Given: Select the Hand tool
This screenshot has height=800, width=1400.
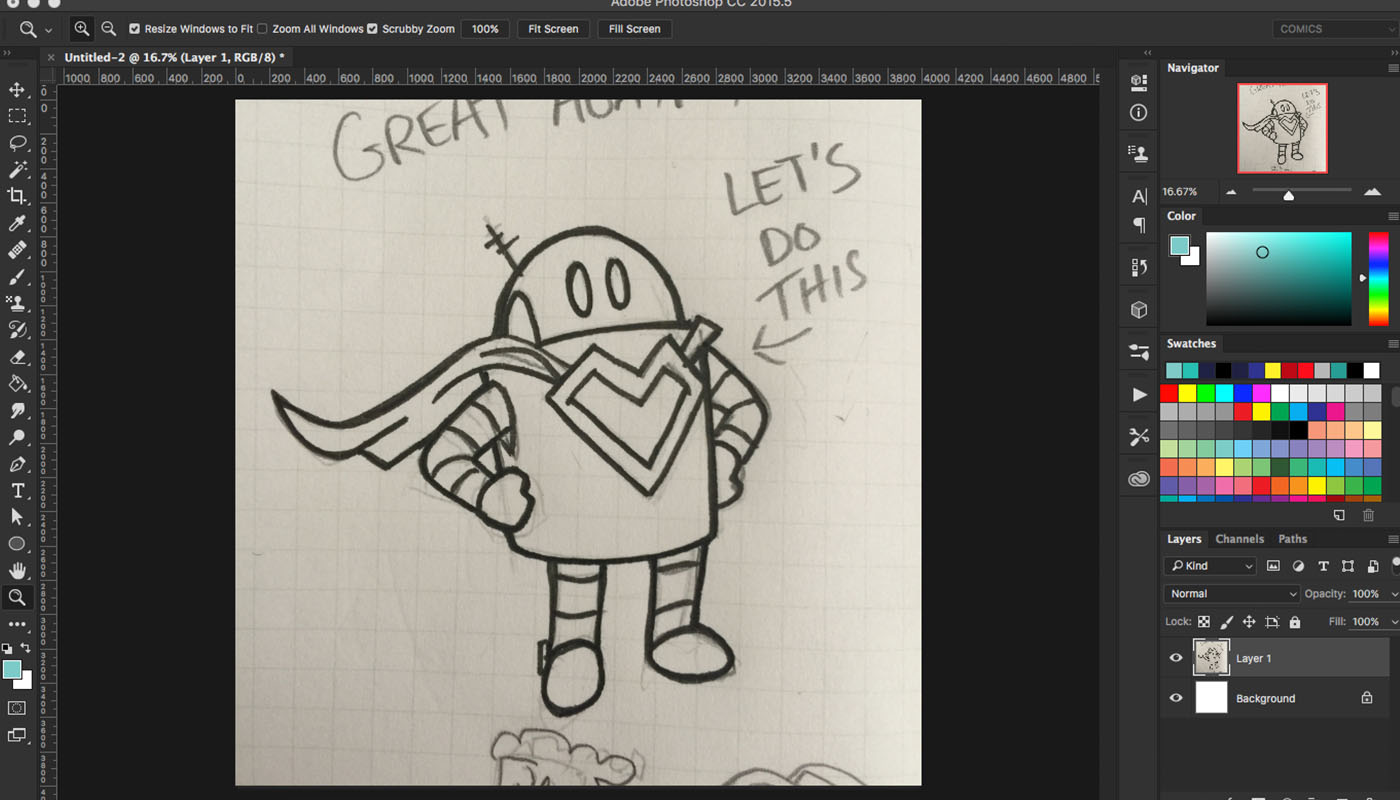Looking at the screenshot, I should pos(17,570).
